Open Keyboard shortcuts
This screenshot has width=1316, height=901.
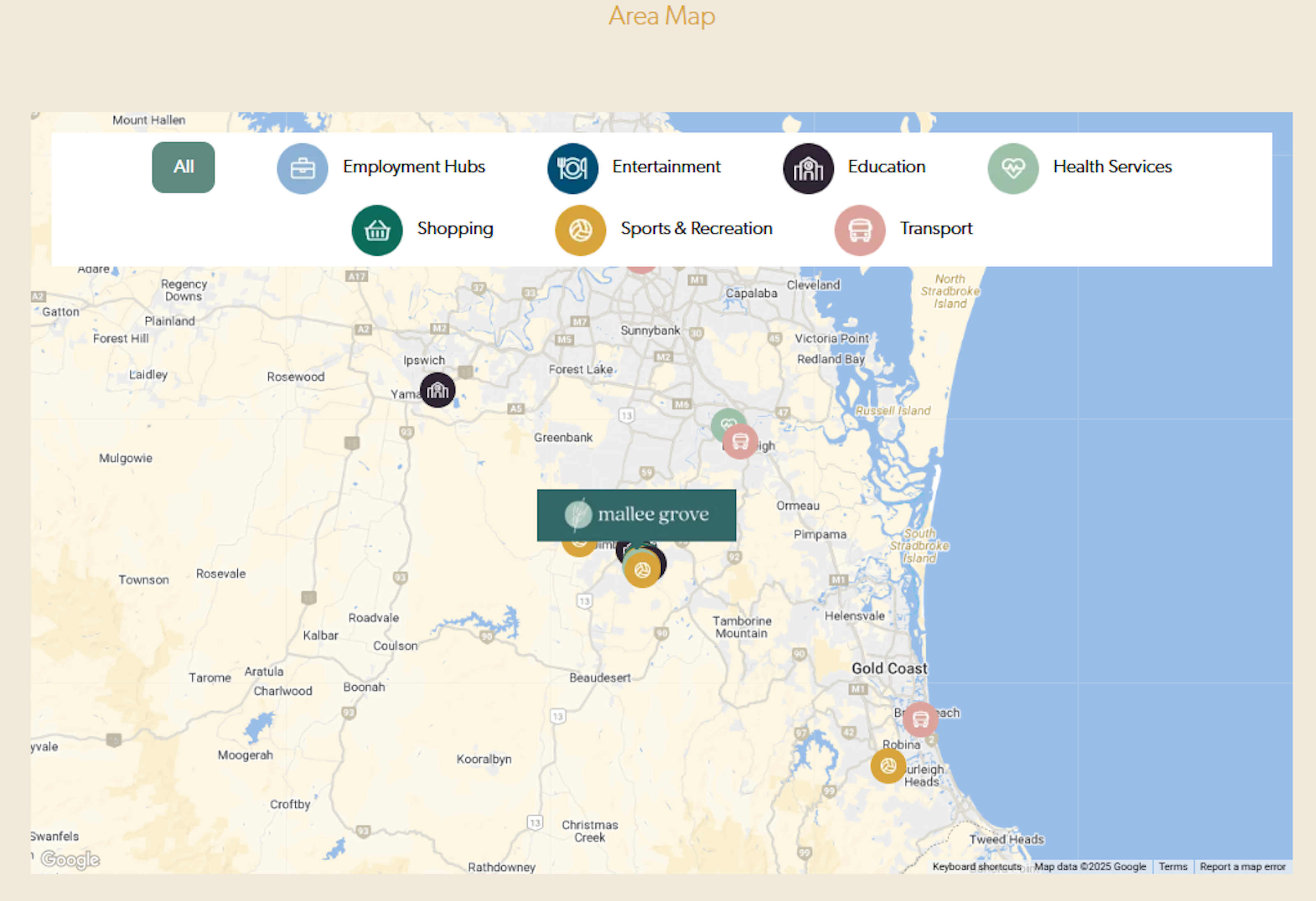[x=977, y=866]
